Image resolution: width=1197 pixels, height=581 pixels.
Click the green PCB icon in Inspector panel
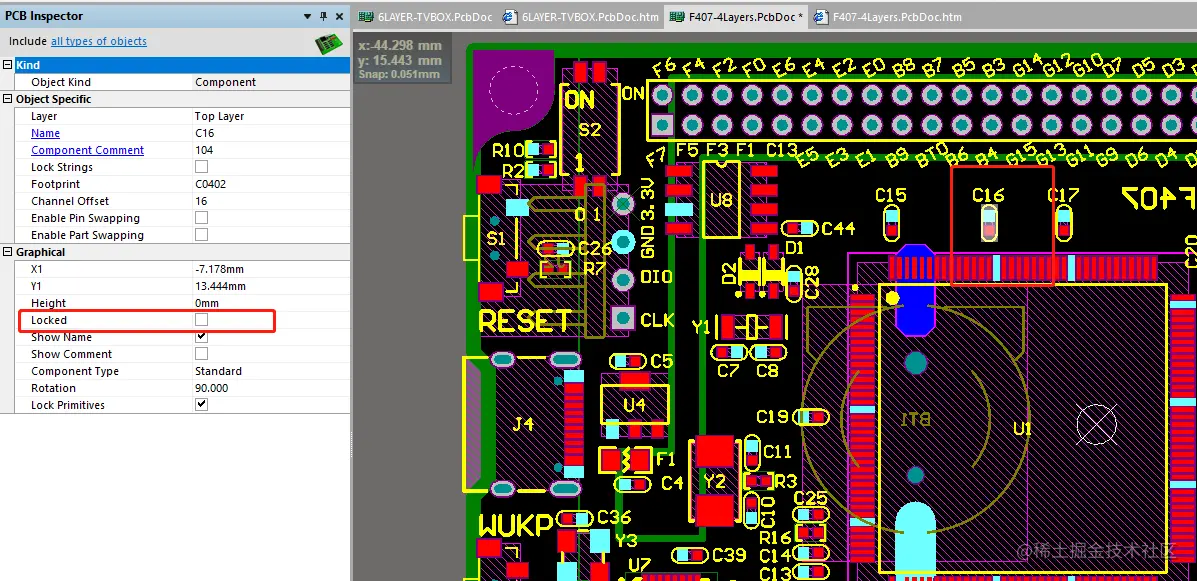point(329,44)
